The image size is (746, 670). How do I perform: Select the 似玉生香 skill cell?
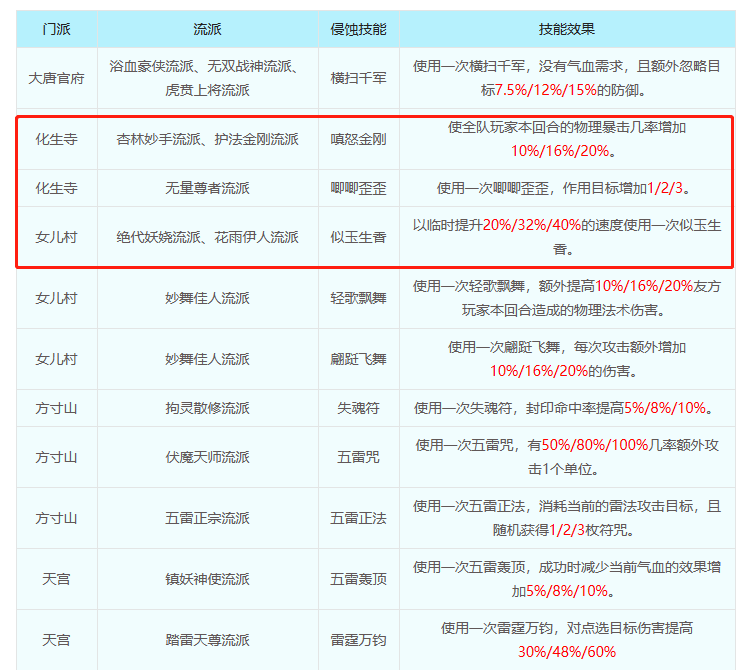tap(359, 237)
